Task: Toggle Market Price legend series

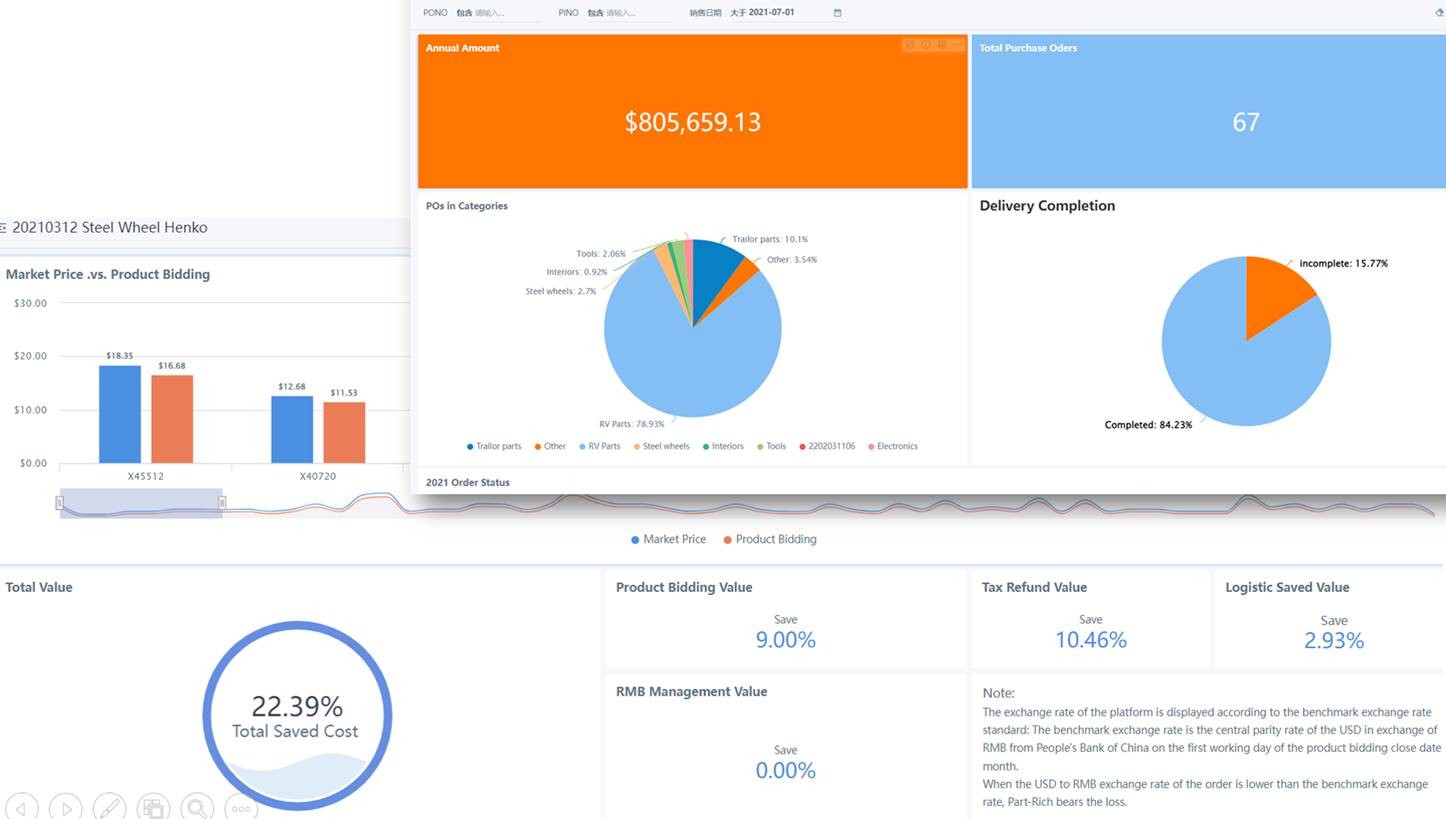Action: (668, 539)
